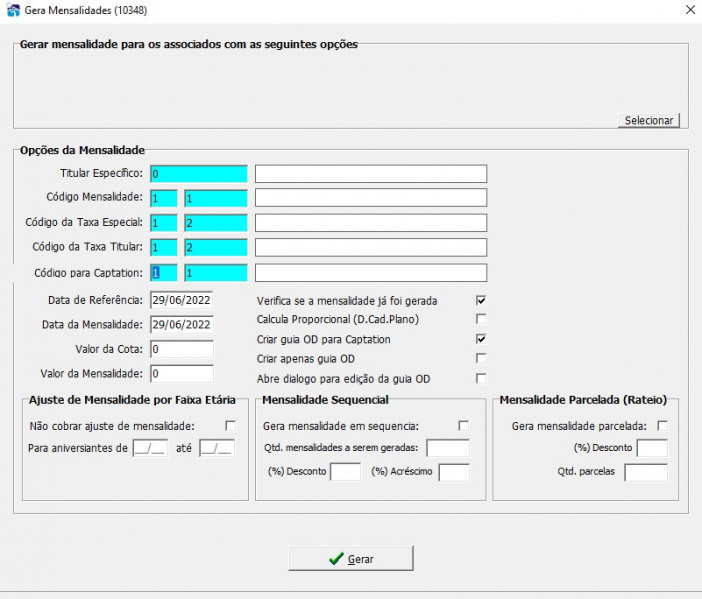Click the Data da Mensalidade date field
The image size is (702, 599).
(182, 325)
